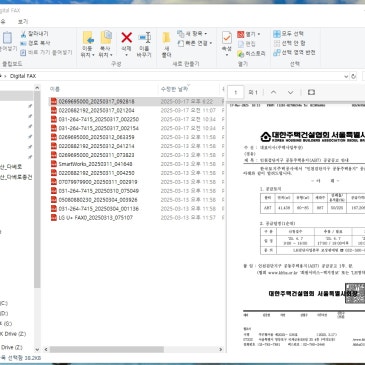The width and height of the screenshot is (365, 365).
Task: Click the horizontal scrollbar under the file list
Action: pyautogui.click(x=107, y=349)
